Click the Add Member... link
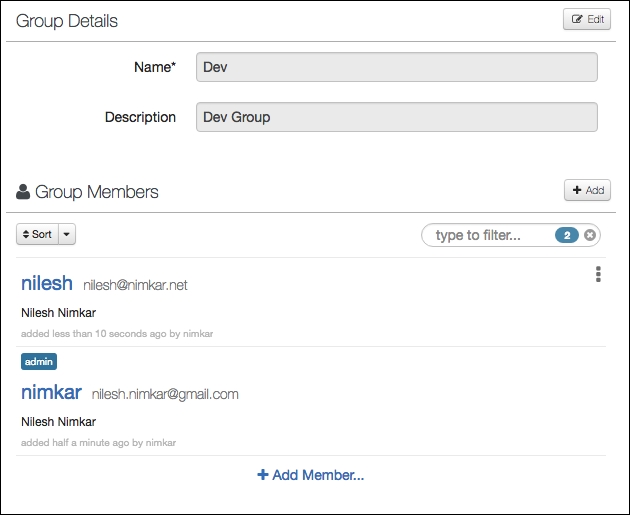The width and height of the screenshot is (630, 515). coord(311,475)
